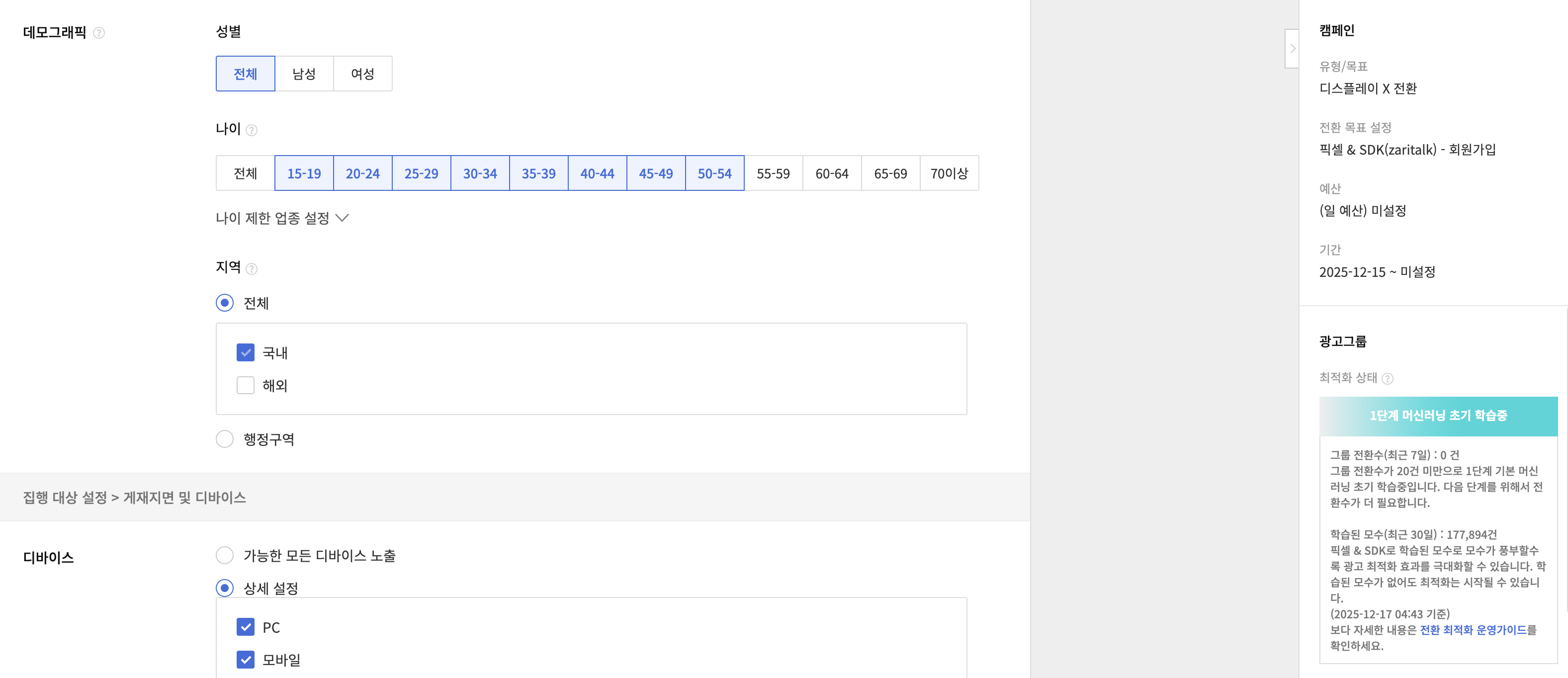Image resolution: width=1568 pixels, height=678 pixels.
Task: Click help icon beside 나이 label
Action: [x=252, y=130]
